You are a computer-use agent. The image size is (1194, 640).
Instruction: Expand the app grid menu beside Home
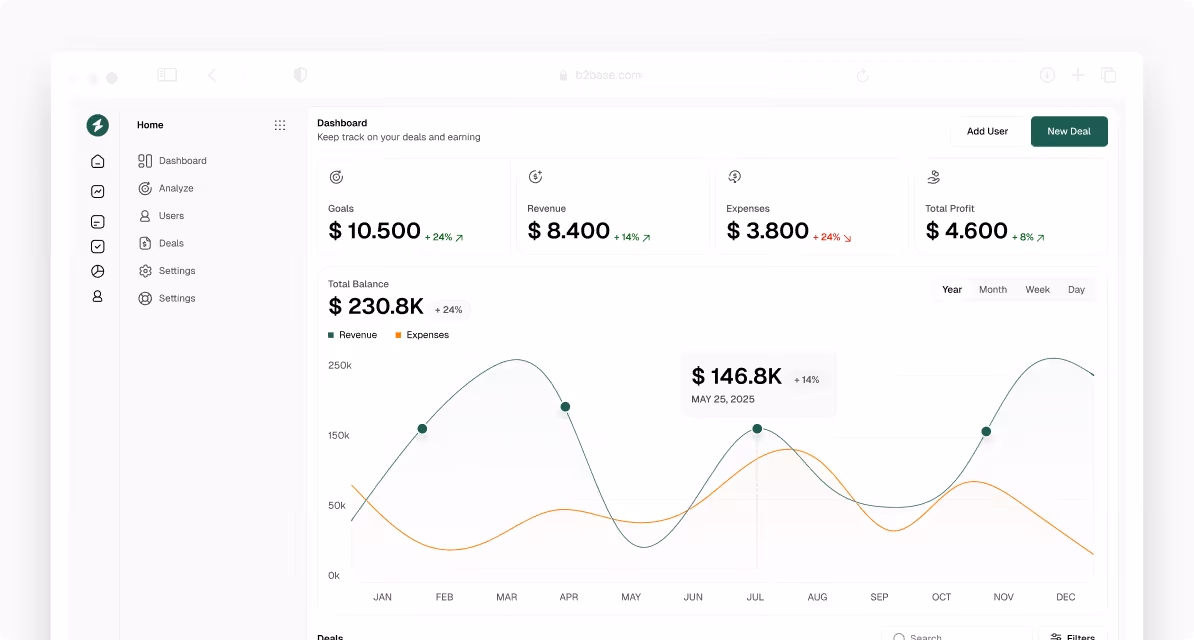(x=280, y=124)
